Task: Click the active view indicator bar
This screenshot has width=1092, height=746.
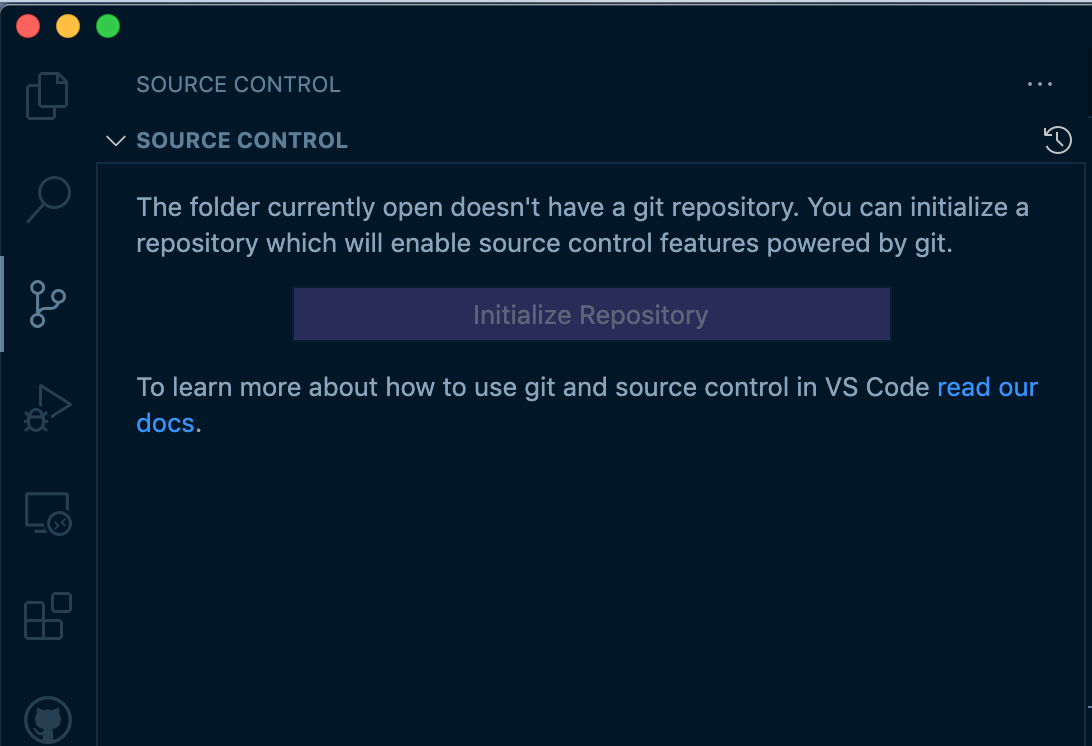Action: point(2,305)
